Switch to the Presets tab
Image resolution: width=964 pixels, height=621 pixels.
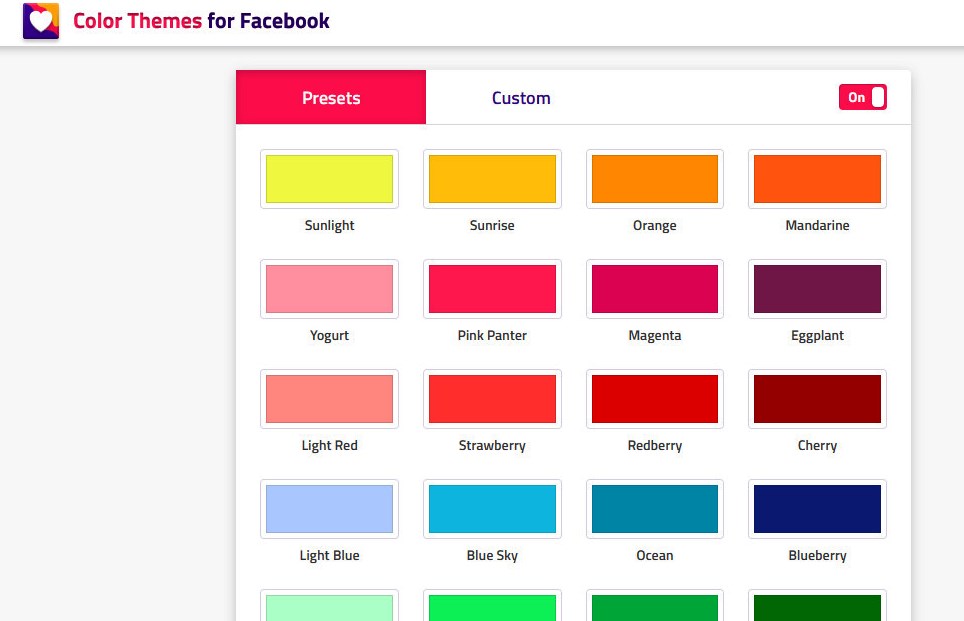click(330, 97)
